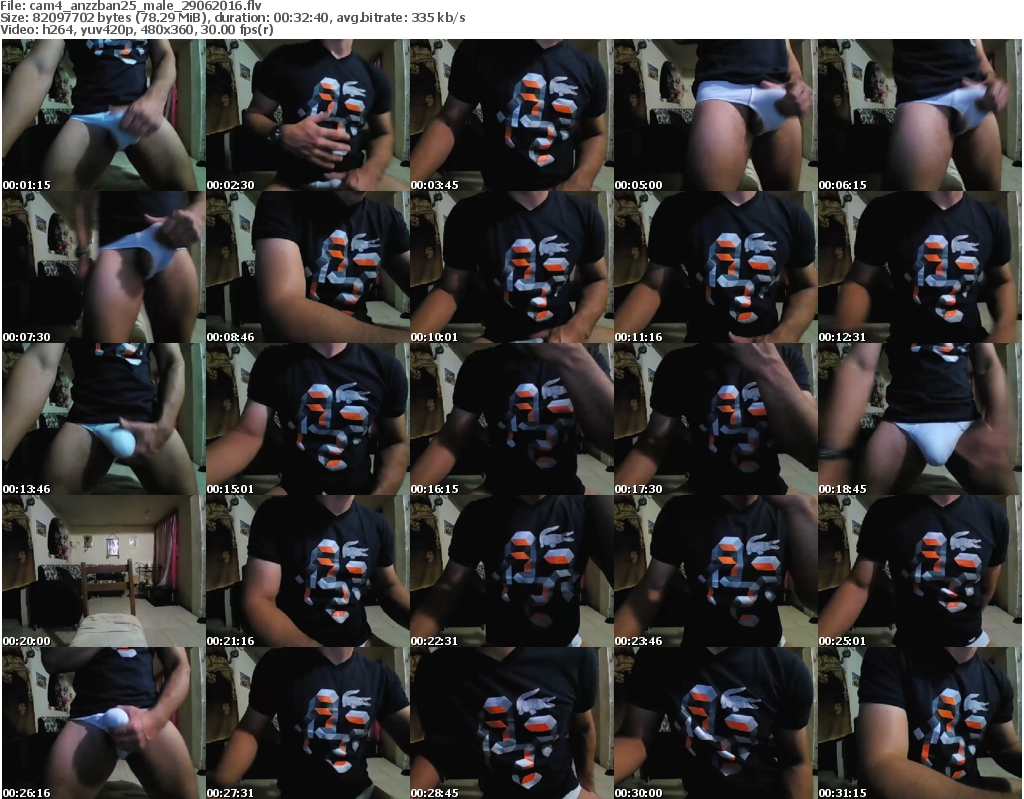Viewport: 1024px width, 799px height.
Task: Open the thumbnail stamped 00:26:16
Action: tap(103, 723)
